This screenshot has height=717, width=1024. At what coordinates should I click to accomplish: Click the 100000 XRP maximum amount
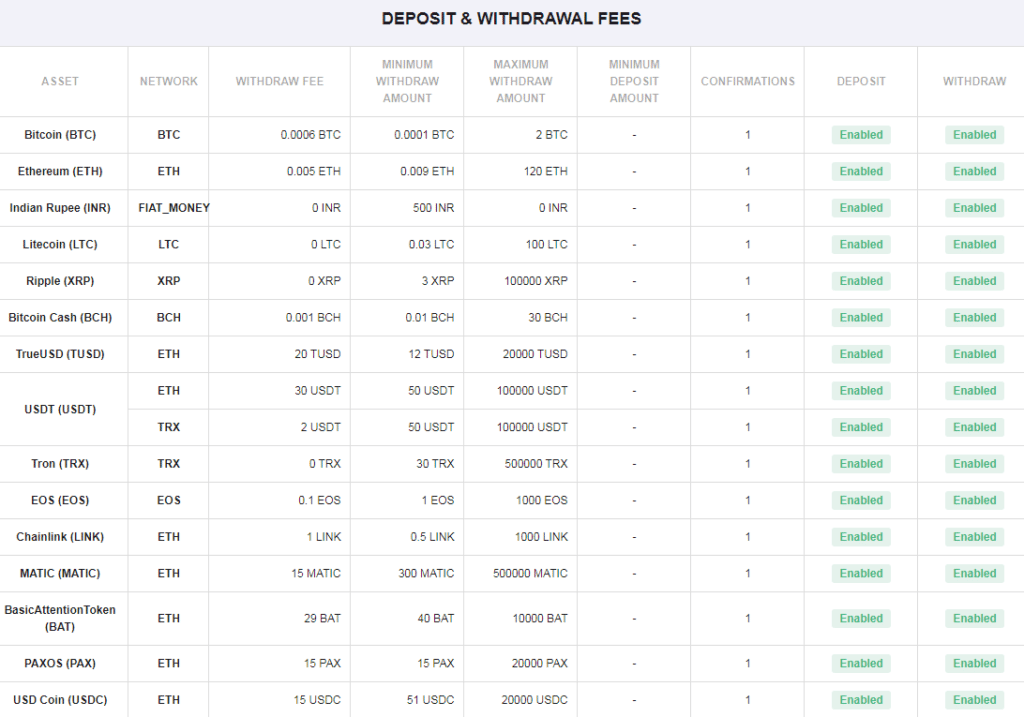536,281
